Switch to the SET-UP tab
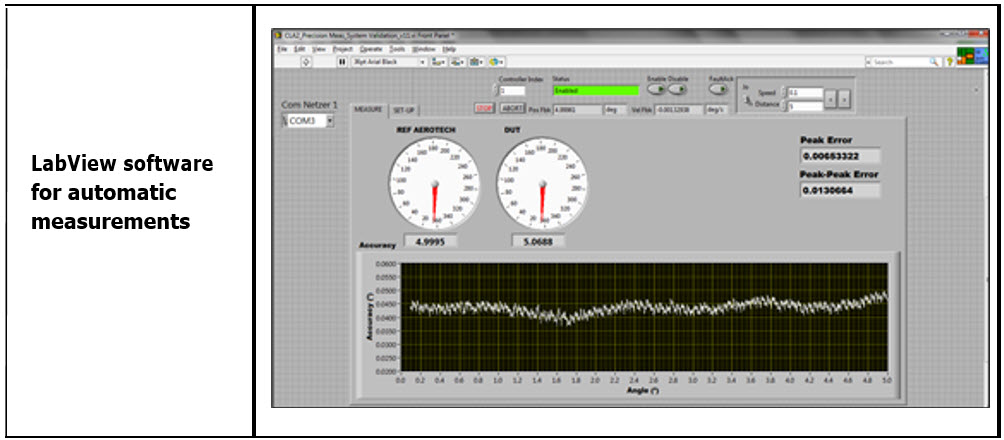1004x440 pixels. coord(404,110)
